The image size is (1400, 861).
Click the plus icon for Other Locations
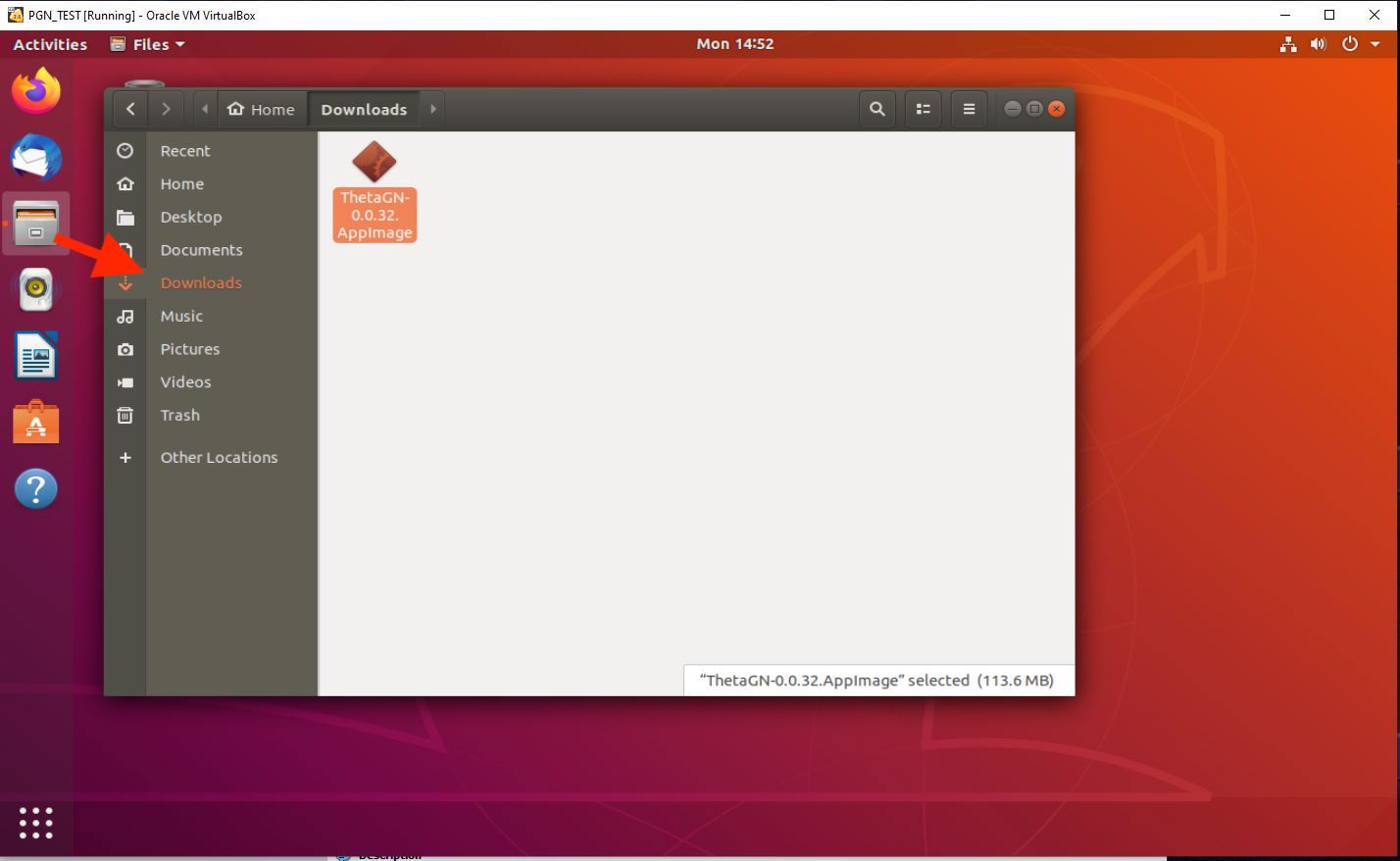[x=125, y=458]
